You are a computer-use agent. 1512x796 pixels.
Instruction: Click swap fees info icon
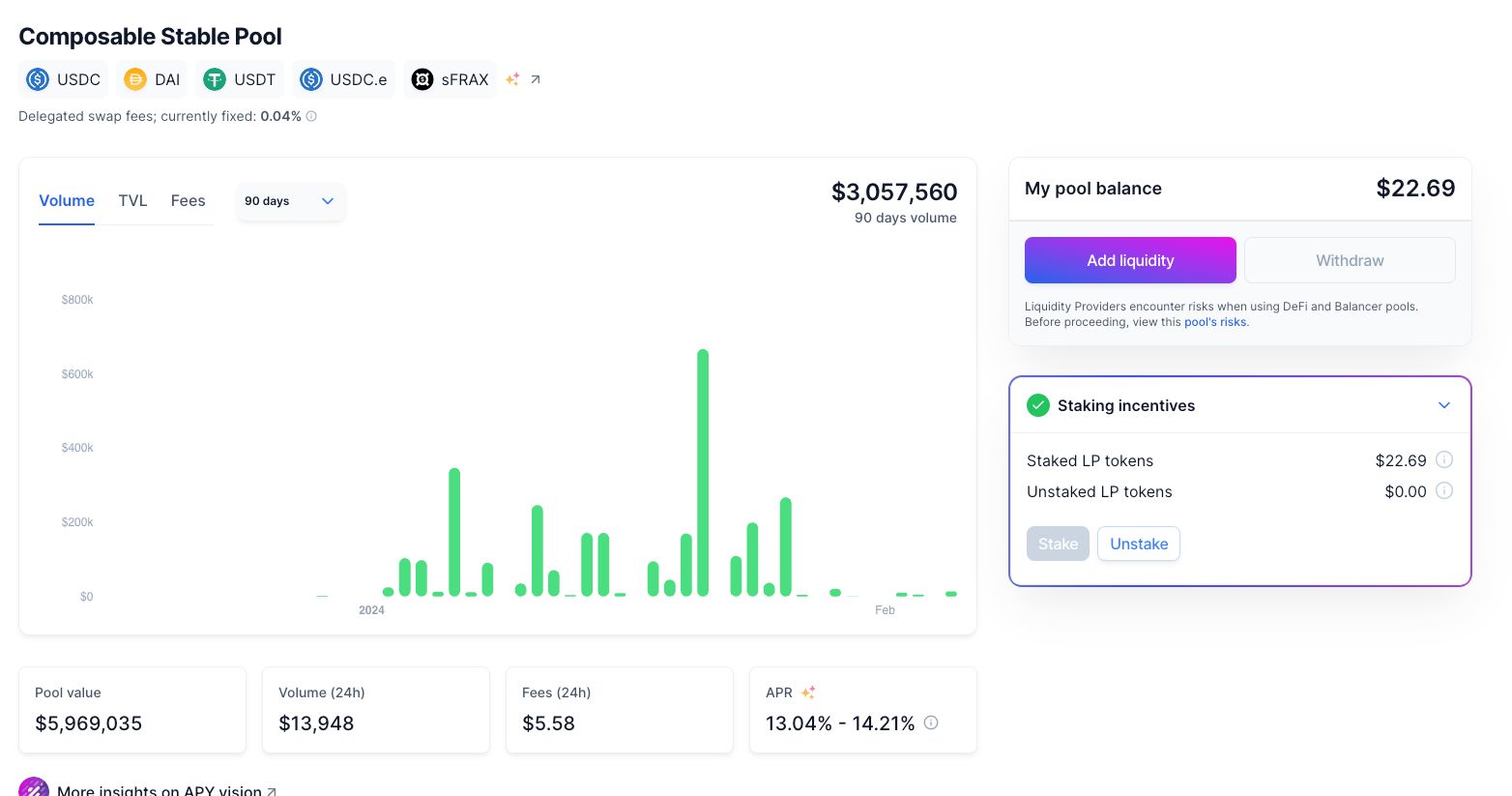[x=311, y=116]
